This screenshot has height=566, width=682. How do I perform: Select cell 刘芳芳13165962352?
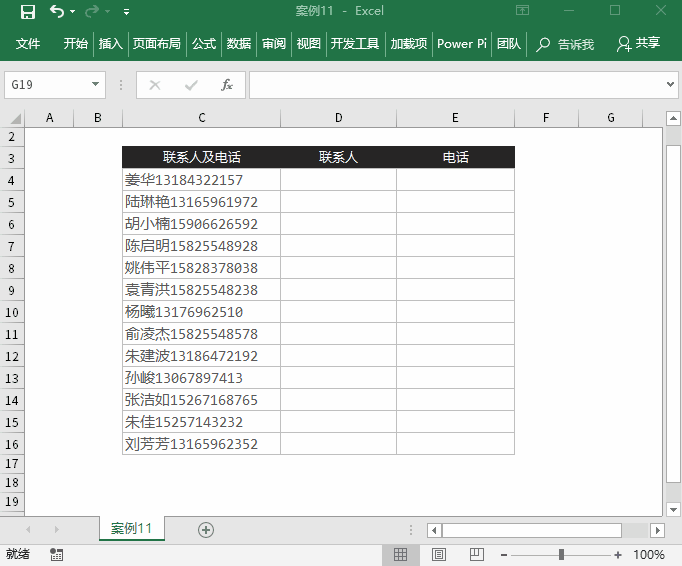(201, 444)
